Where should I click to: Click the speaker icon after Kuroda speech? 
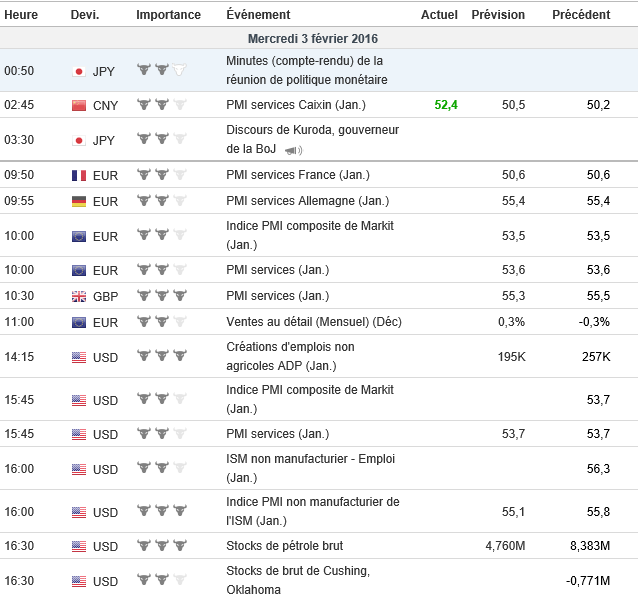click(293, 151)
